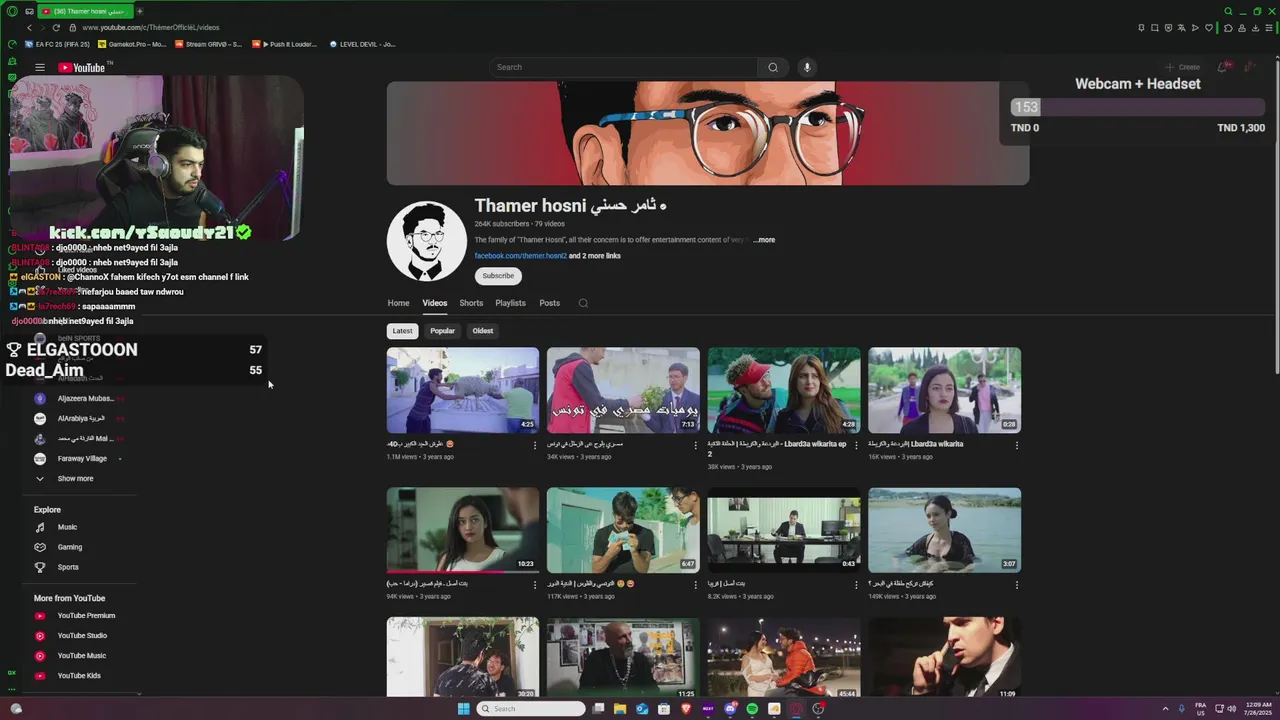Open more options for Lbard3a wikarita ep 2 video
Image resolution: width=1280 pixels, height=720 pixels.
[x=856, y=445]
